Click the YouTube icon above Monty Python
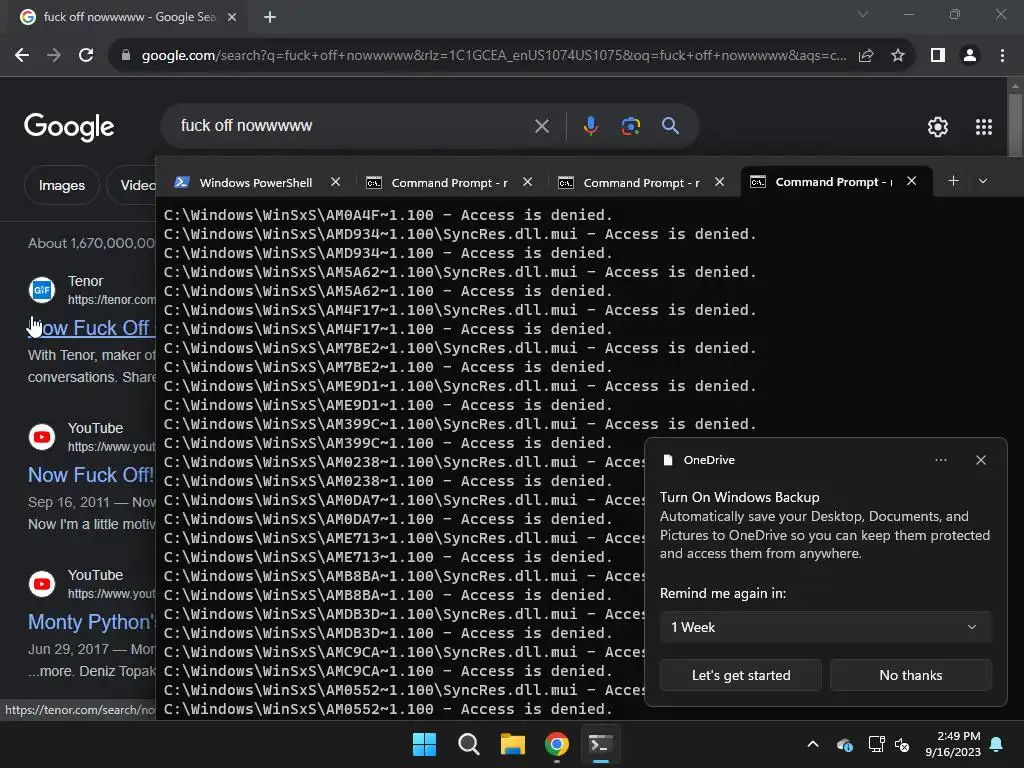 coord(42,584)
